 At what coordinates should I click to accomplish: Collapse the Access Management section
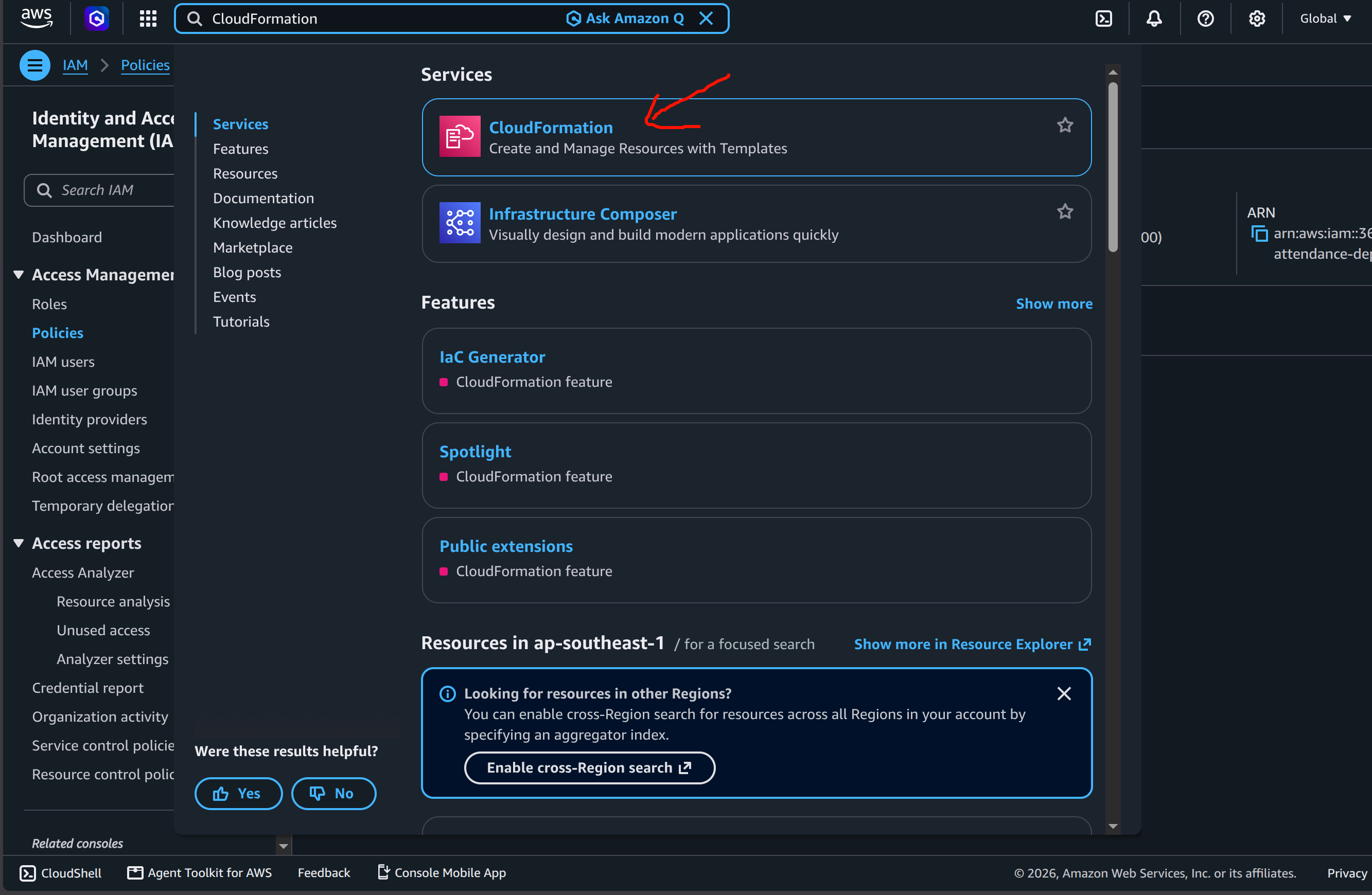pyautogui.click(x=19, y=274)
